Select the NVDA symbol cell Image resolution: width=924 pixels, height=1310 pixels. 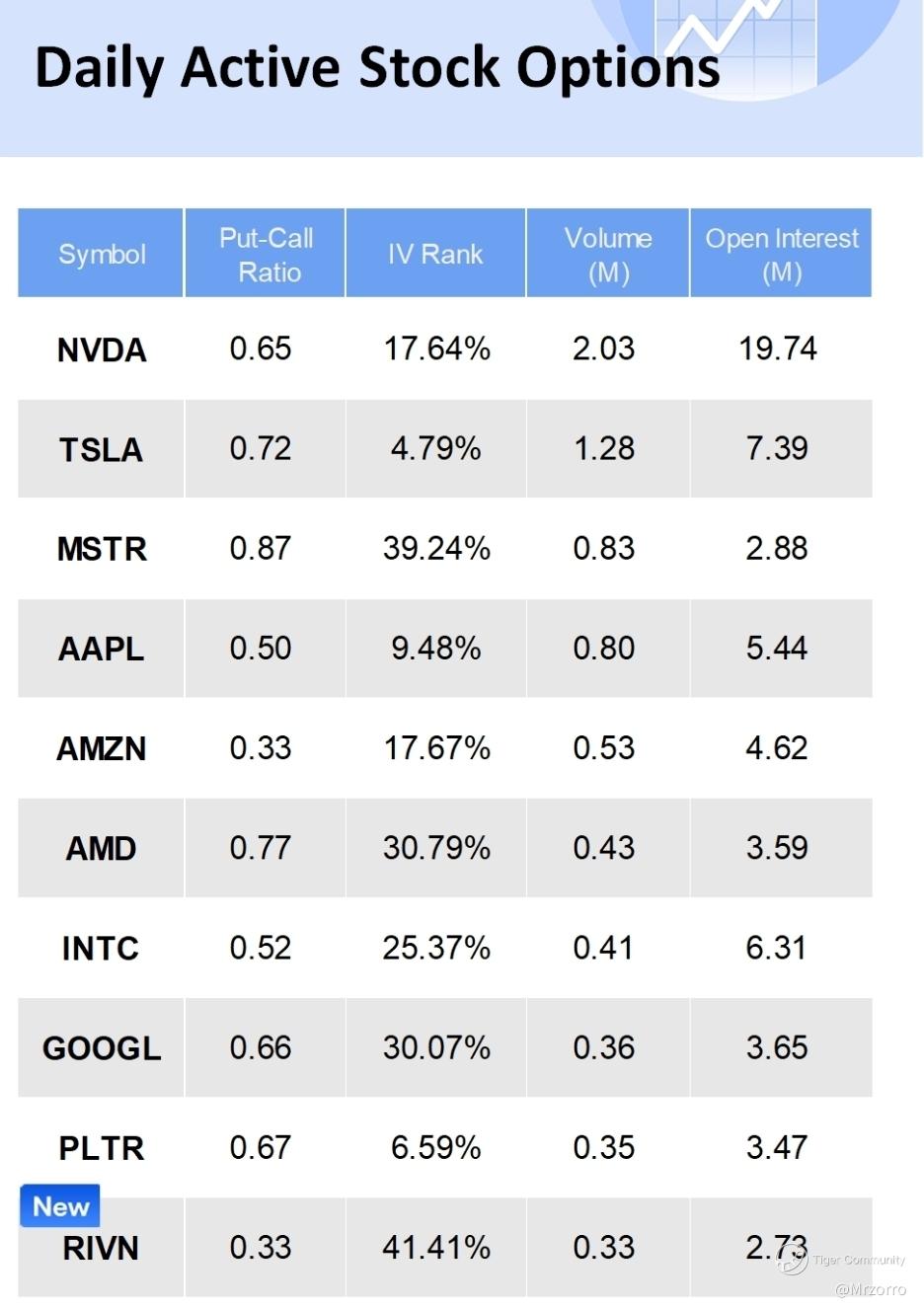click(x=102, y=350)
